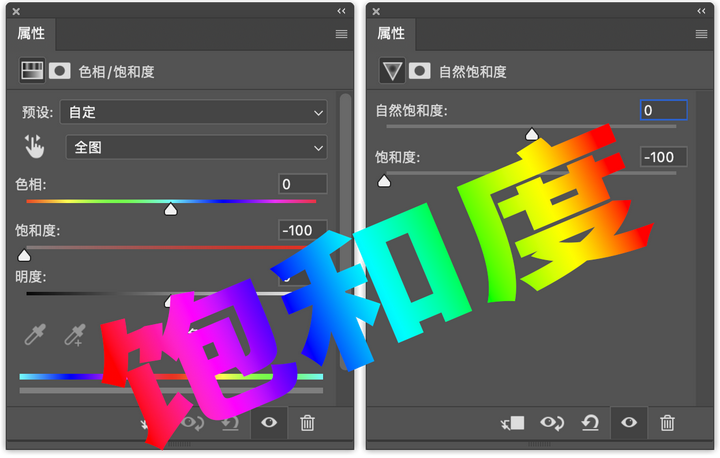Viewport: 720px width, 458px height.
Task: Collapse the right panel with double arrows
Action: (701, 11)
